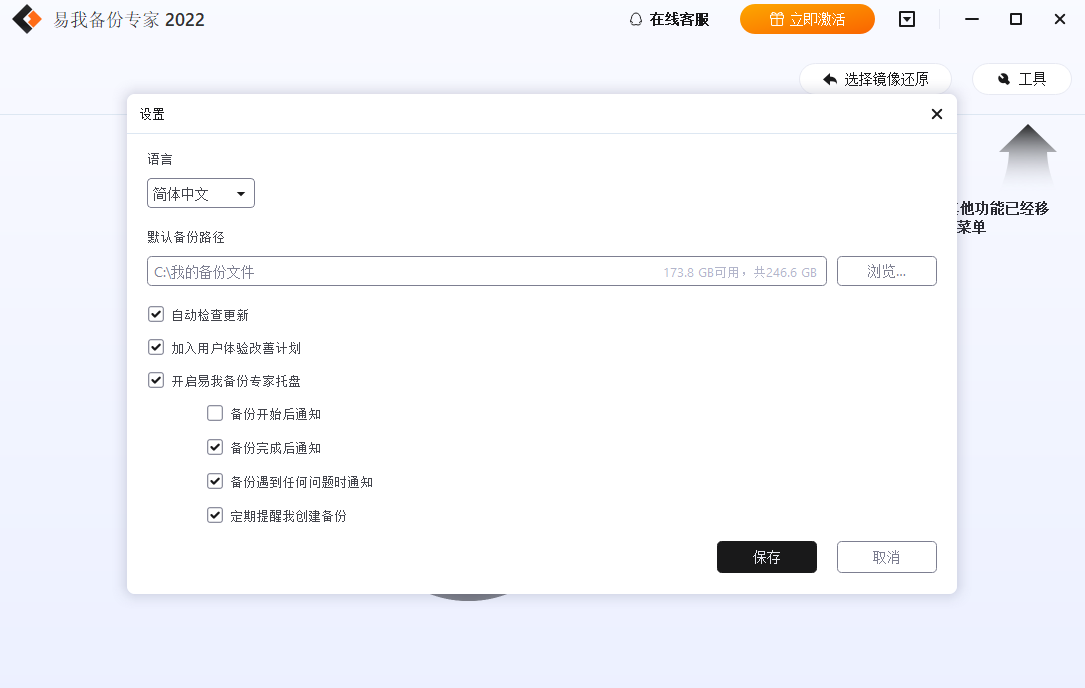Toggle 加入用户体验改善计划 checkbox

[156, 347]
